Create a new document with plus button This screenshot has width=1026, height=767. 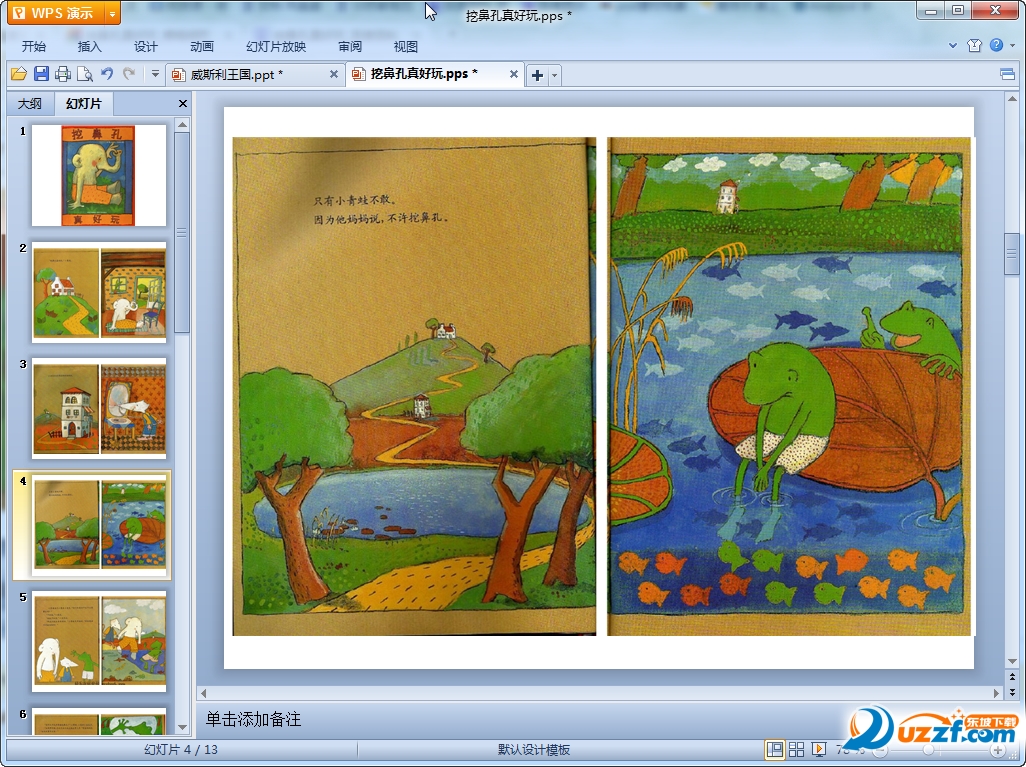coord(537,75)
